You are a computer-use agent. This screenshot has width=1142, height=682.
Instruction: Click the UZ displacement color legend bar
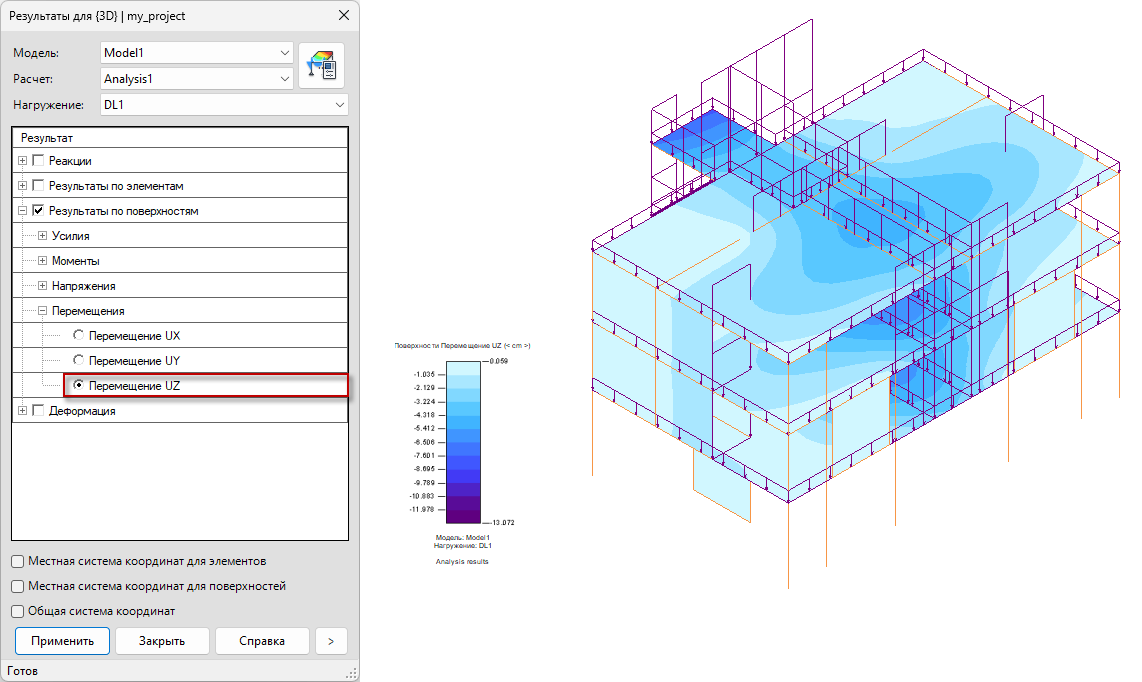click(x=463, y=442)
